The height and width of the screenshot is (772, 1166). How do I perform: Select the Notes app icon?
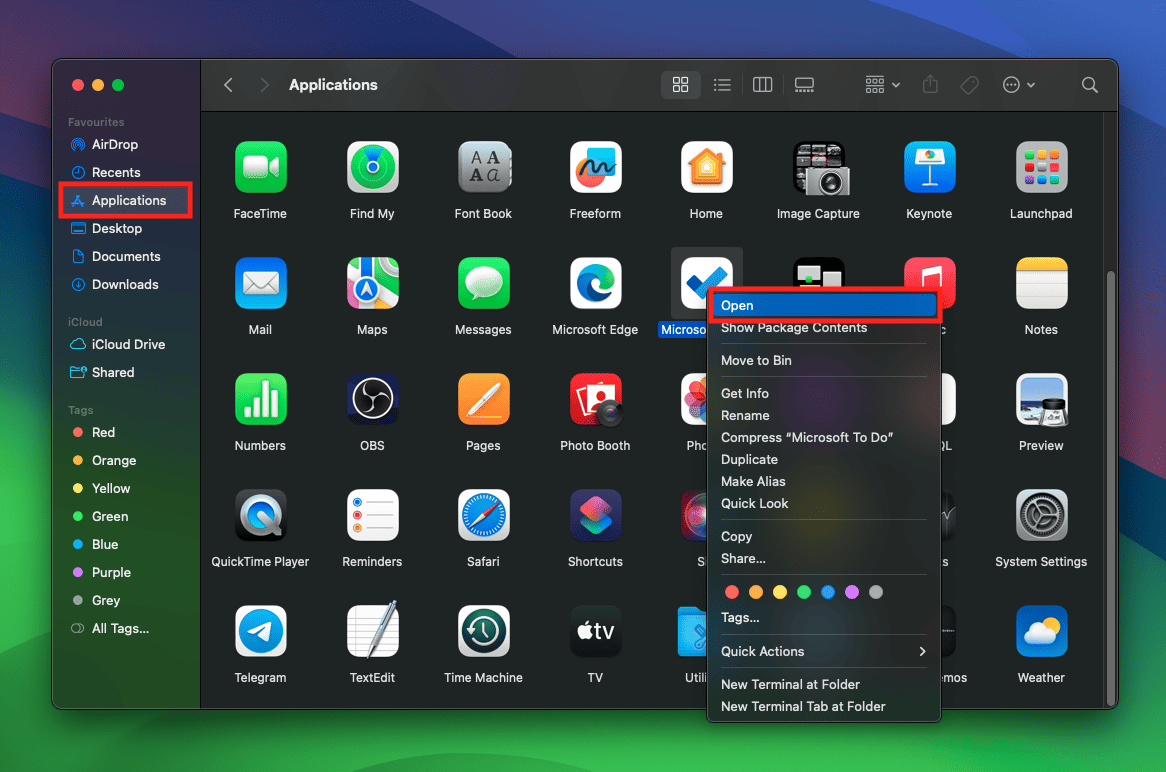(1041, 283)
